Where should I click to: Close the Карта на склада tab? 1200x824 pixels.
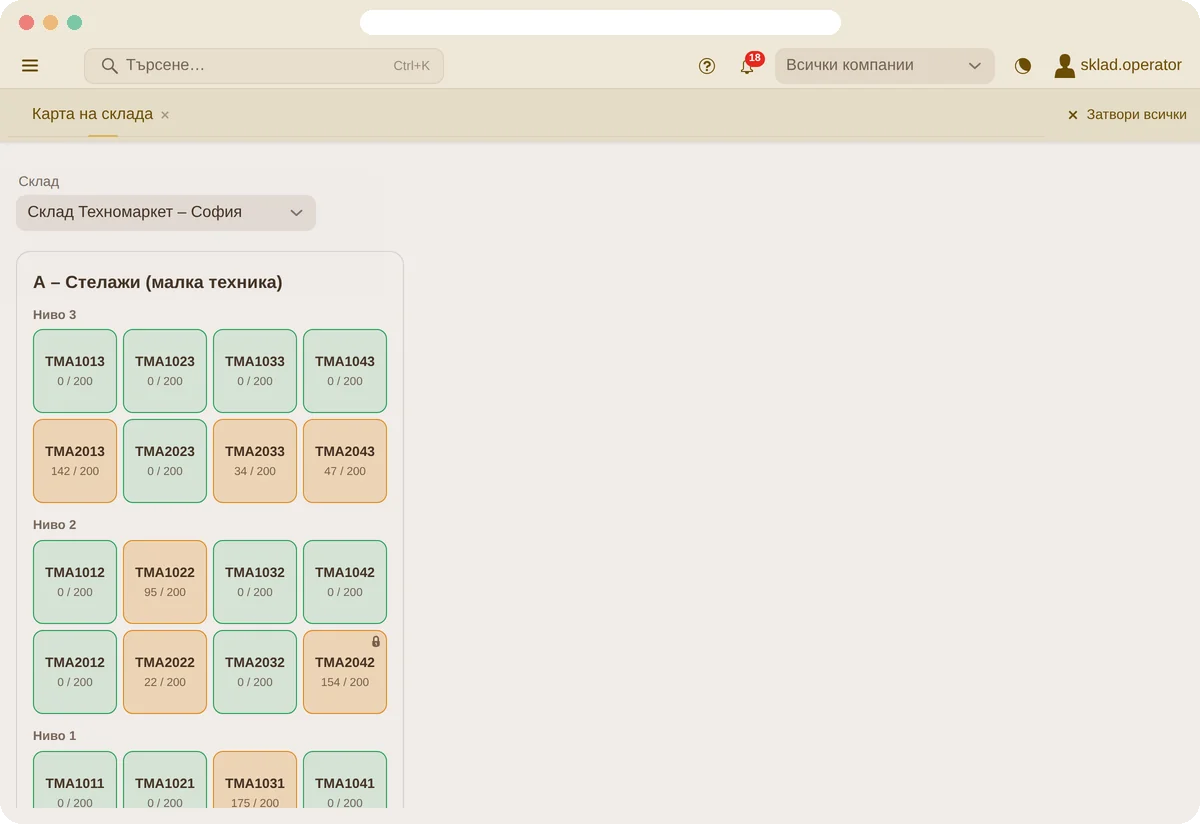pos(165,115)
